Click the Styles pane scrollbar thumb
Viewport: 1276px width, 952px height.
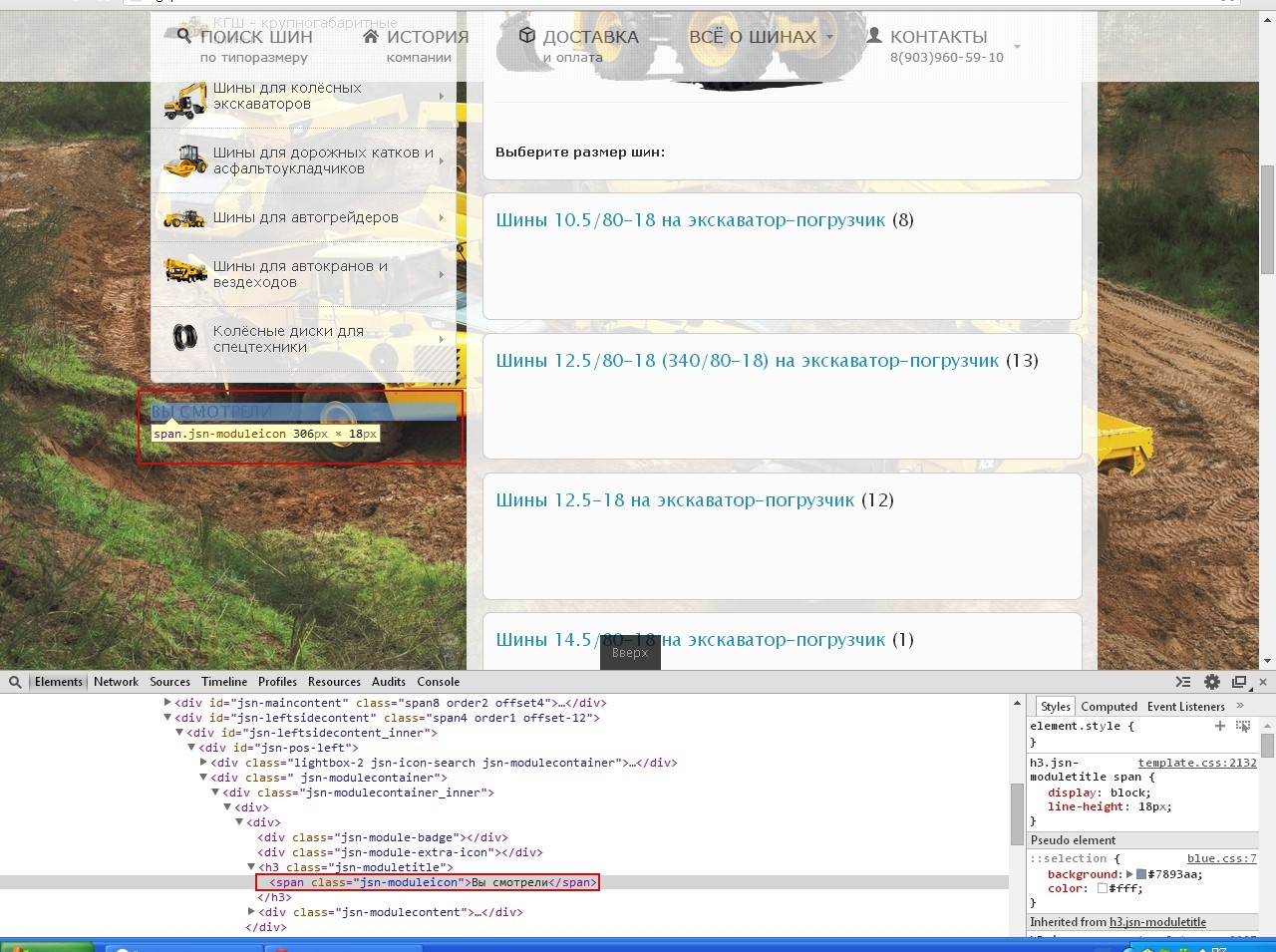[x=1267, y=746]
